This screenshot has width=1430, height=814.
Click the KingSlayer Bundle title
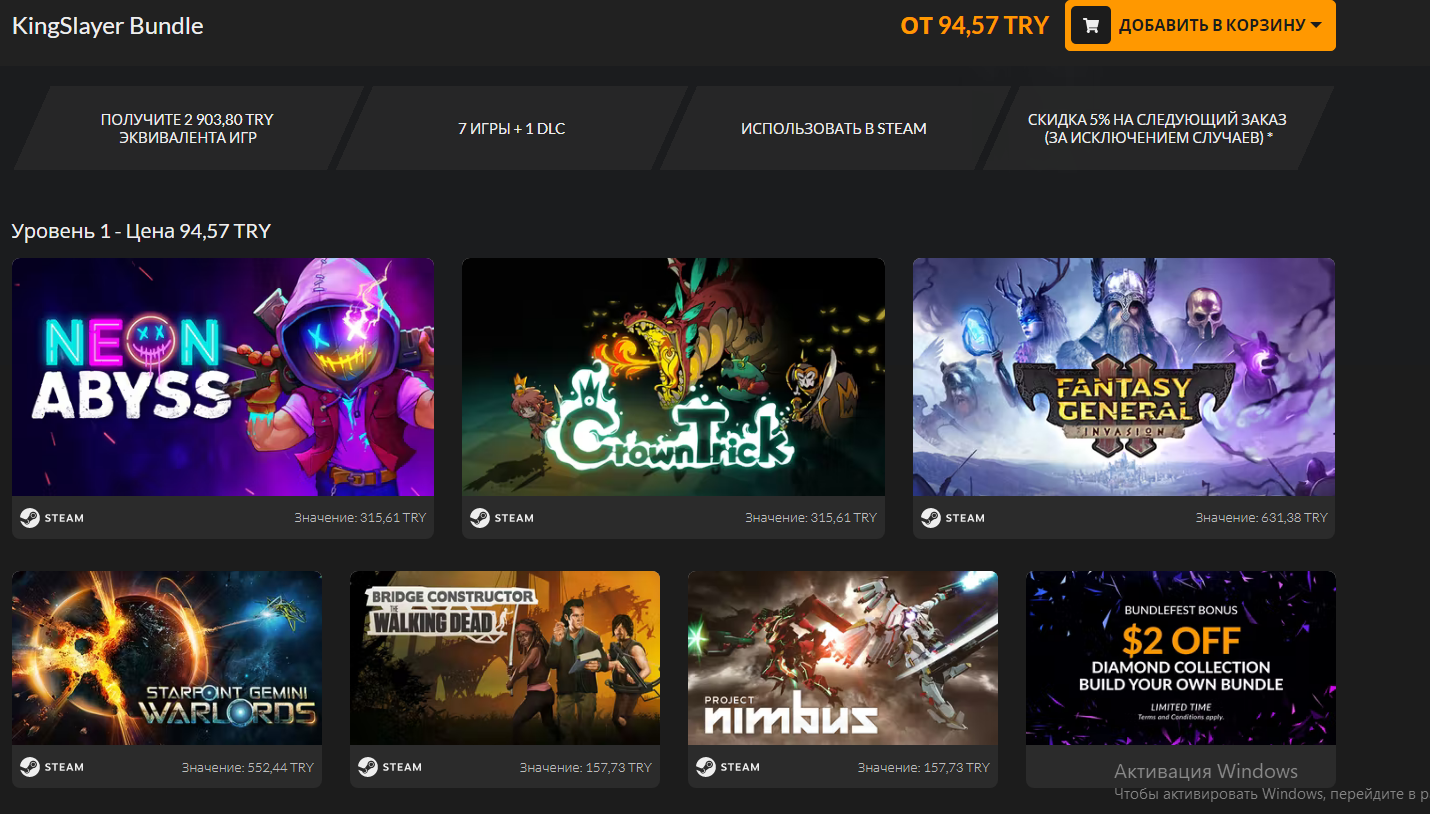tap(108, 26)
